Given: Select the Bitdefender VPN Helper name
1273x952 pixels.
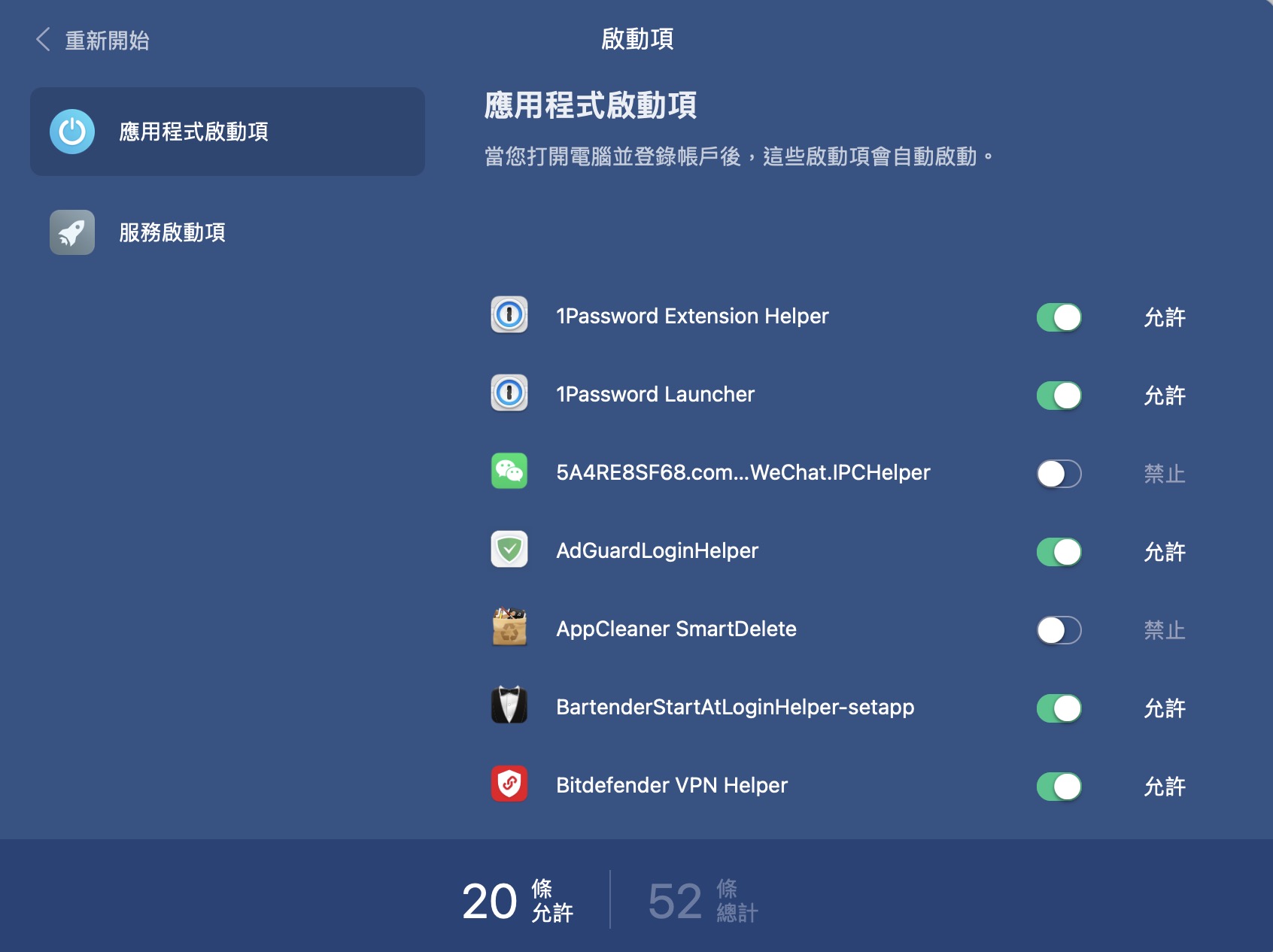Looking at the screenshot, I should (x=672, y=785).
